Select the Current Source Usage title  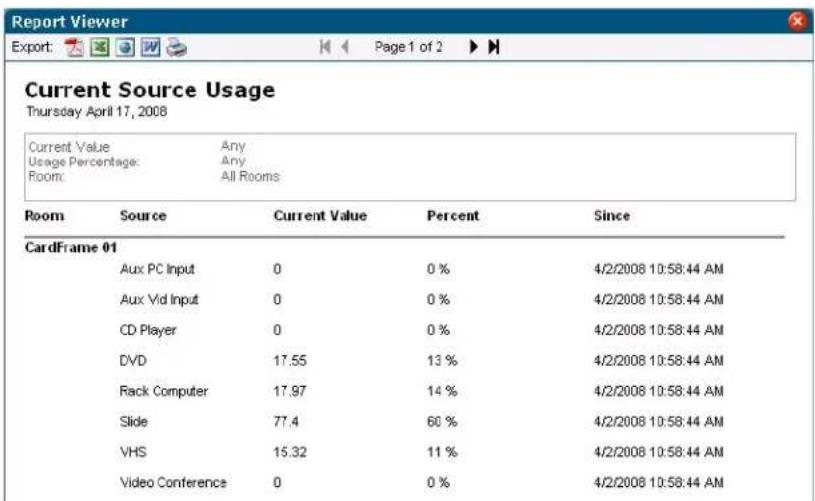pos(150,90)
